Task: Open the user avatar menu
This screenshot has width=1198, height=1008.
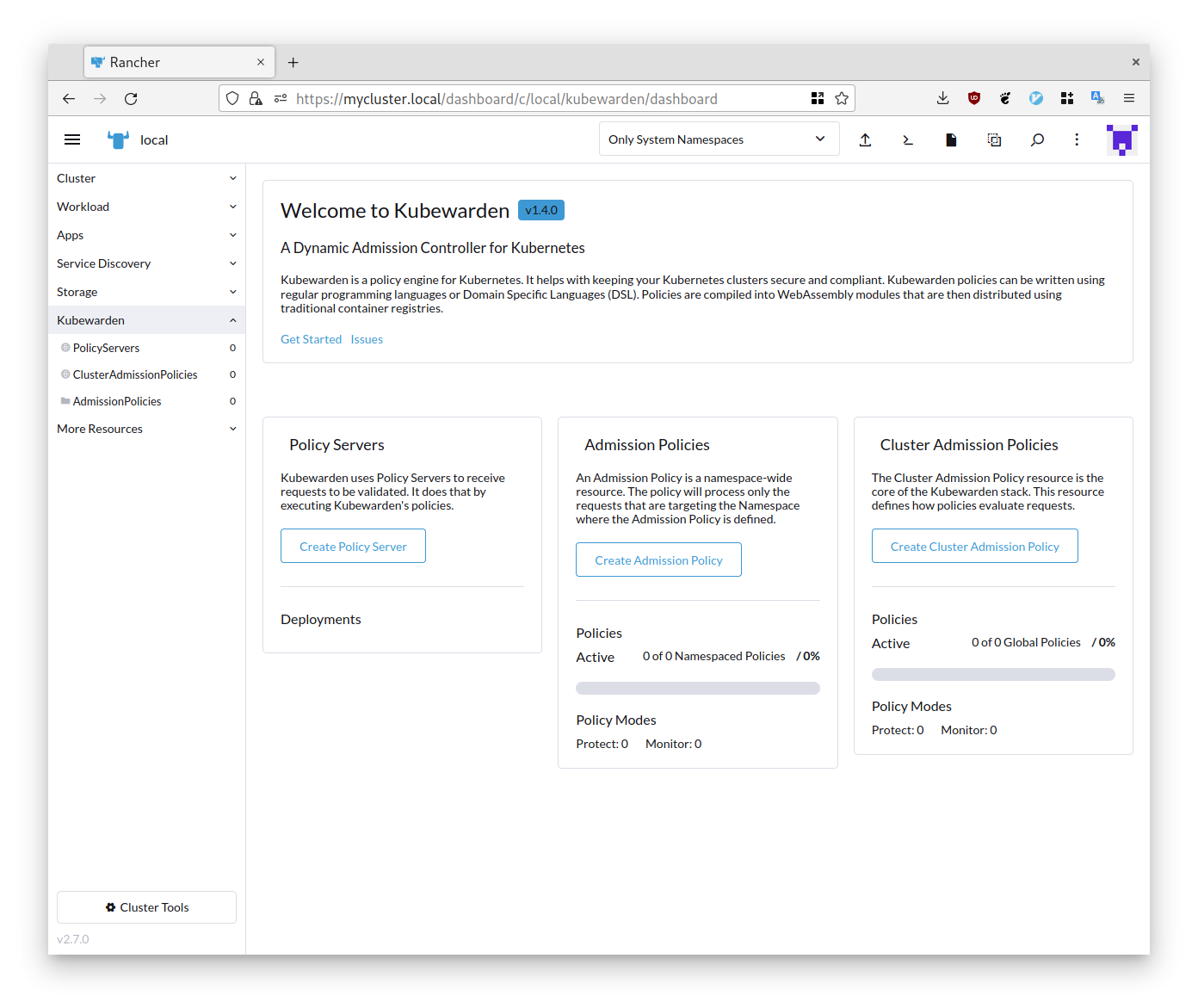Action: [x=1121, y=139]
